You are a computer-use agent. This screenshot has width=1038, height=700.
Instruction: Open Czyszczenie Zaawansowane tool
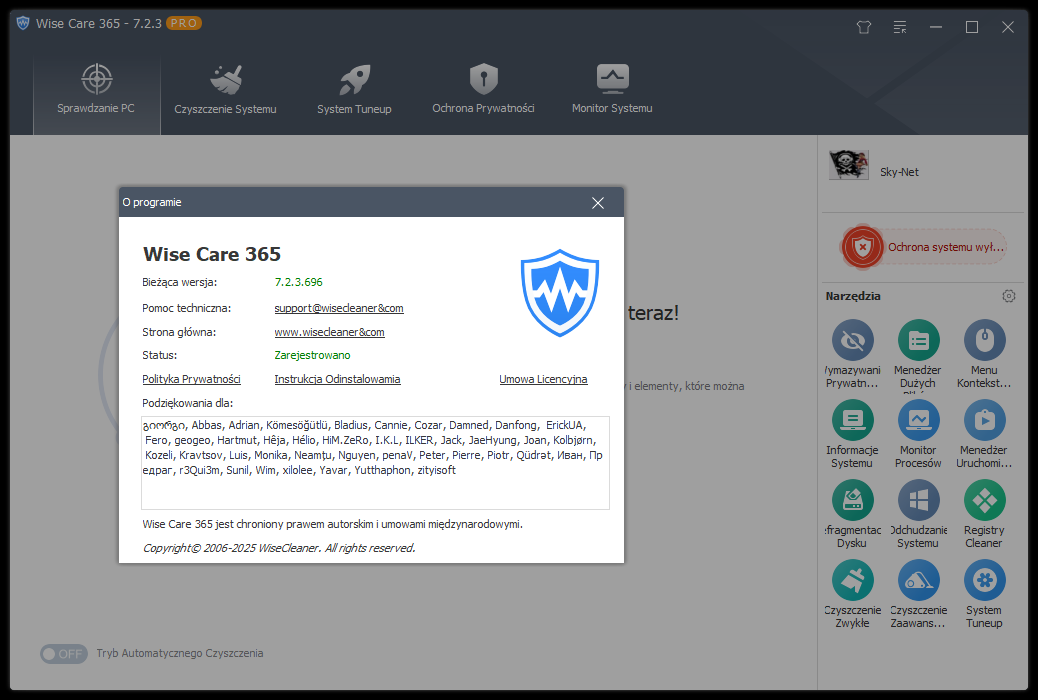(x=918, y=595)
